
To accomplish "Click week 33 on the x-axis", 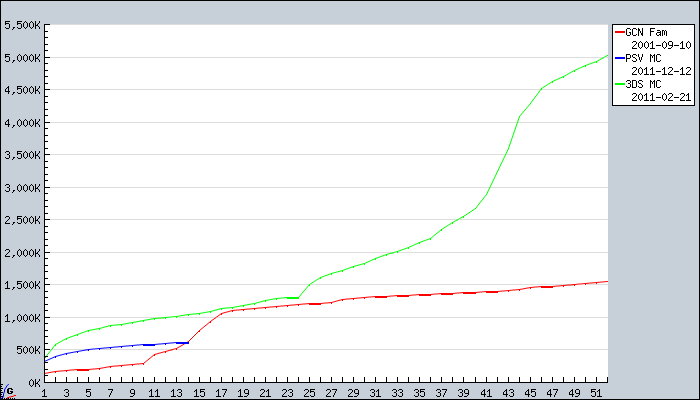I will point(397,393).
